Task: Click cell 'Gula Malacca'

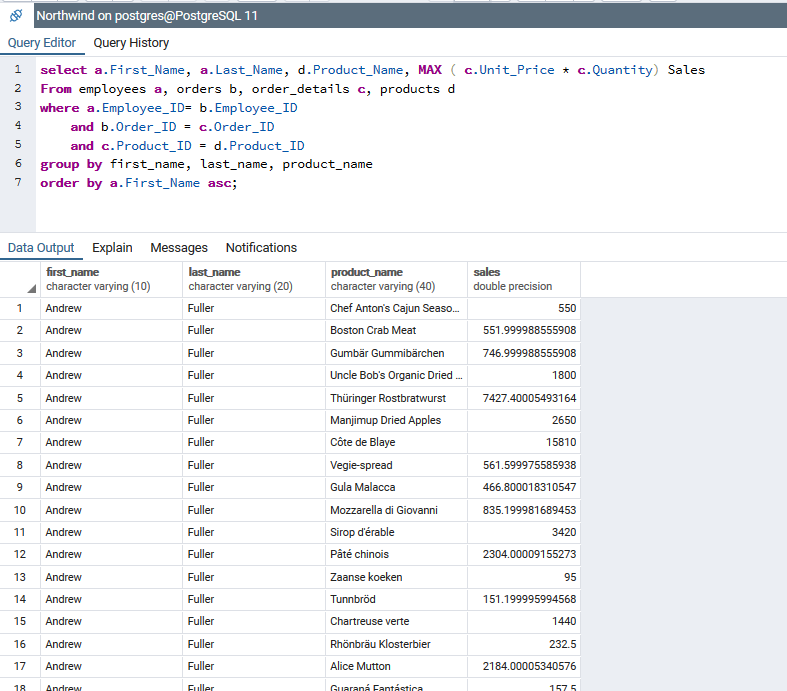Action: [x=397, y=487]
